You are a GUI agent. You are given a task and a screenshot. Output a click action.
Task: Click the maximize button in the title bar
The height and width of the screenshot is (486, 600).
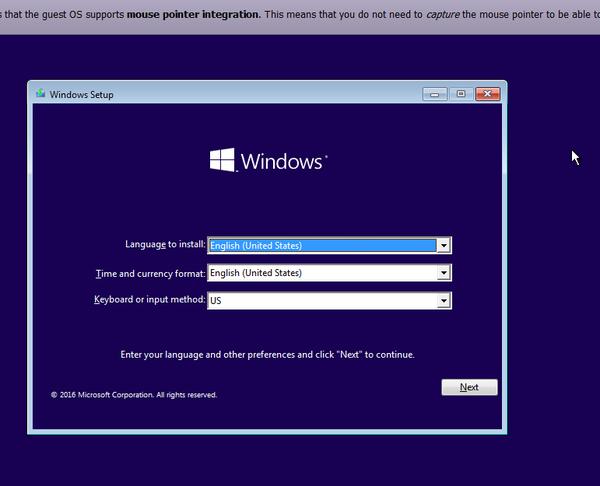click(461, 94)
